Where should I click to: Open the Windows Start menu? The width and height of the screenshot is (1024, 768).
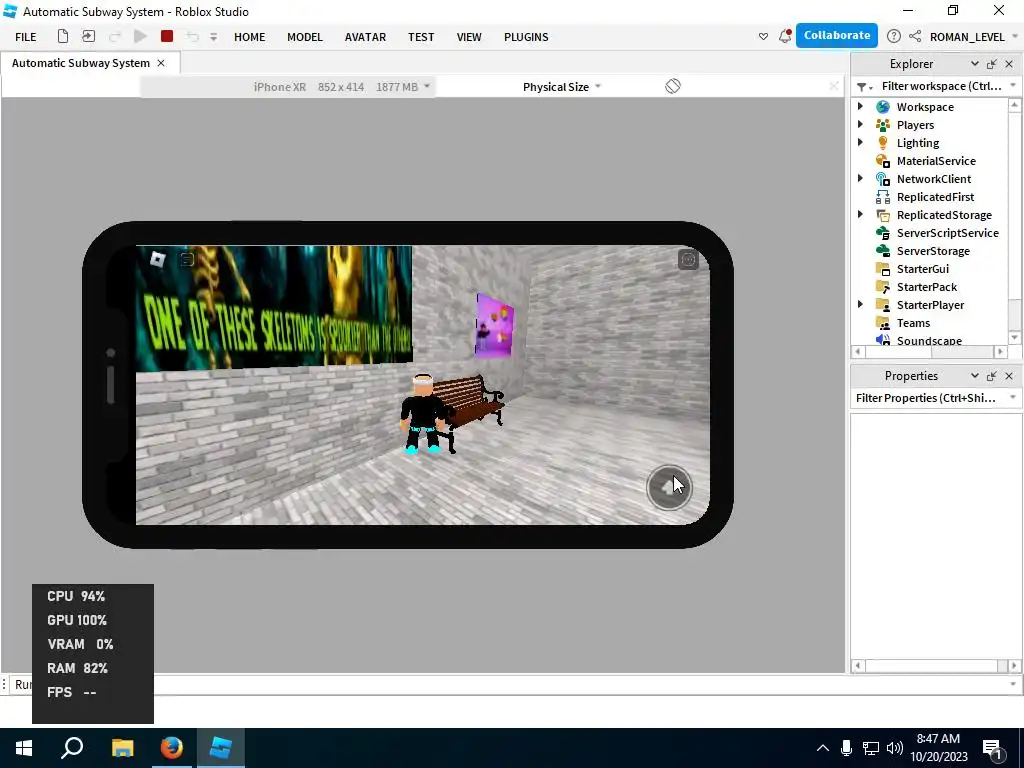pyautogui.click(x=24, y=748)
